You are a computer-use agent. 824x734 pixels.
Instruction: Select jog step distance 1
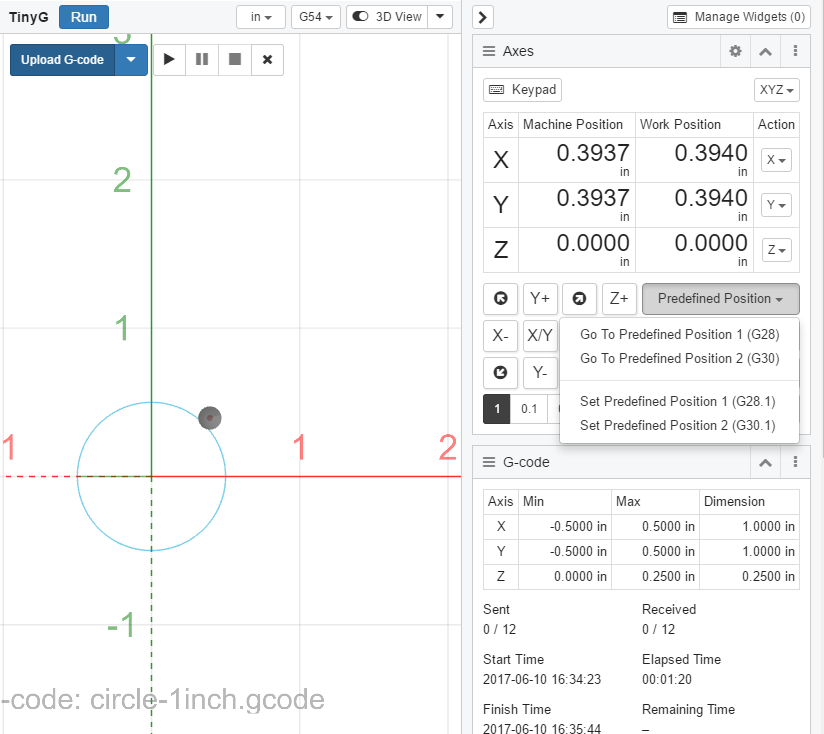pyautogui.click(x=497, y=408)
